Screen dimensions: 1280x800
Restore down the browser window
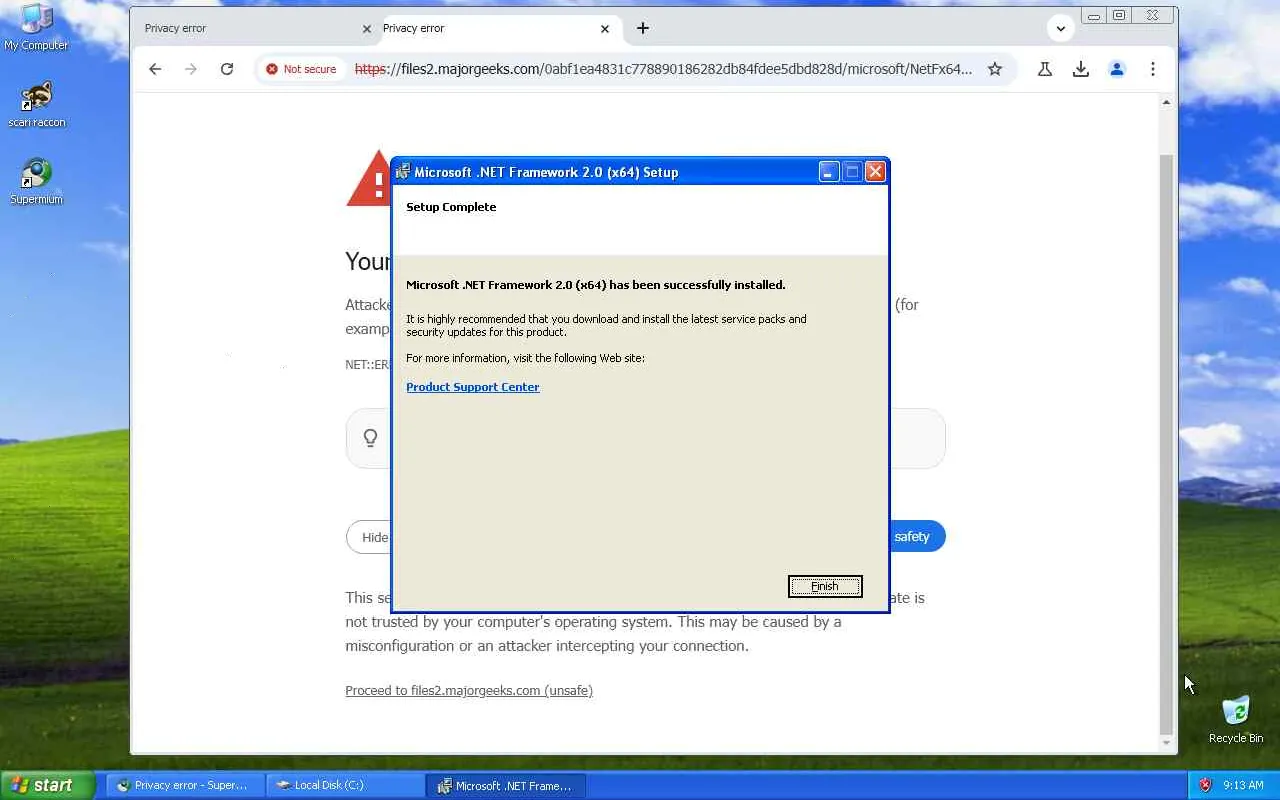(x=1120, y=16)
